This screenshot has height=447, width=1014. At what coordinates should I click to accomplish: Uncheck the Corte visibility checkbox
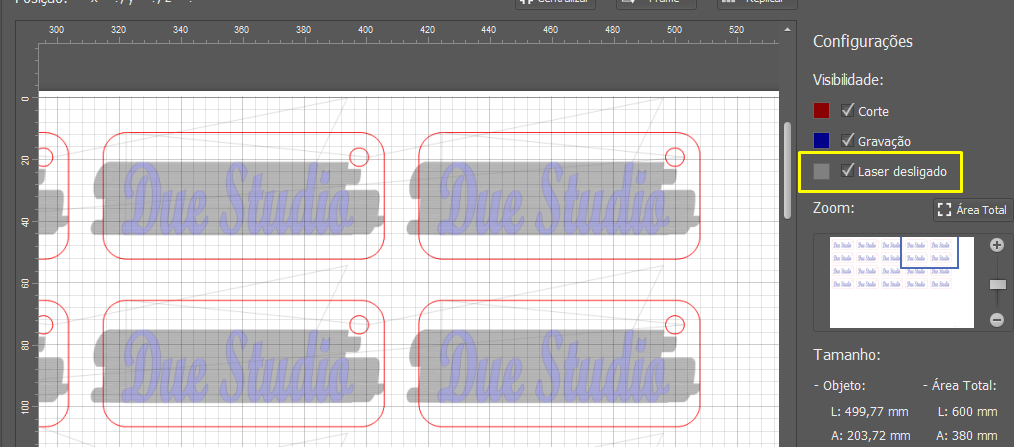[x=847, y=110]
